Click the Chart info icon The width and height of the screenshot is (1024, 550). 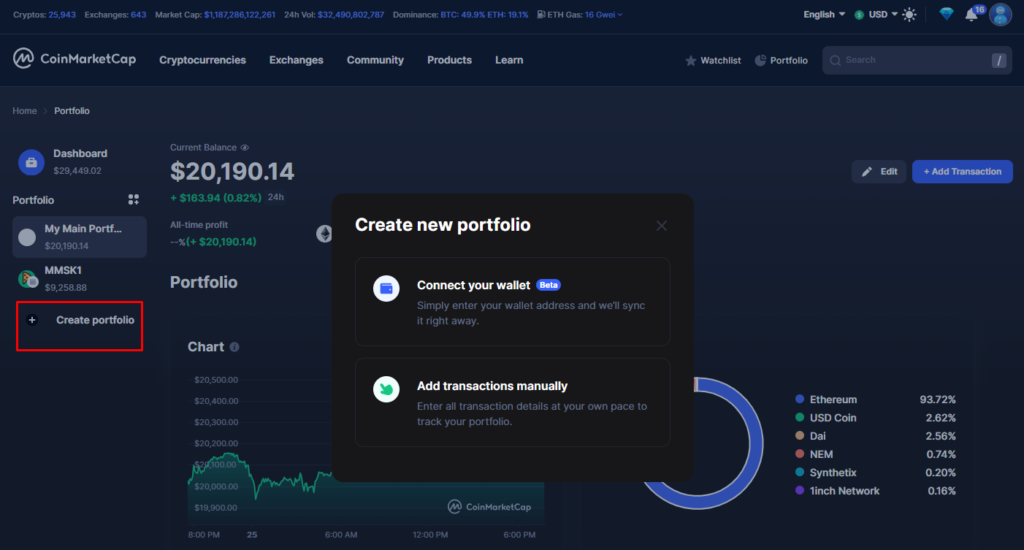[234, 347]
